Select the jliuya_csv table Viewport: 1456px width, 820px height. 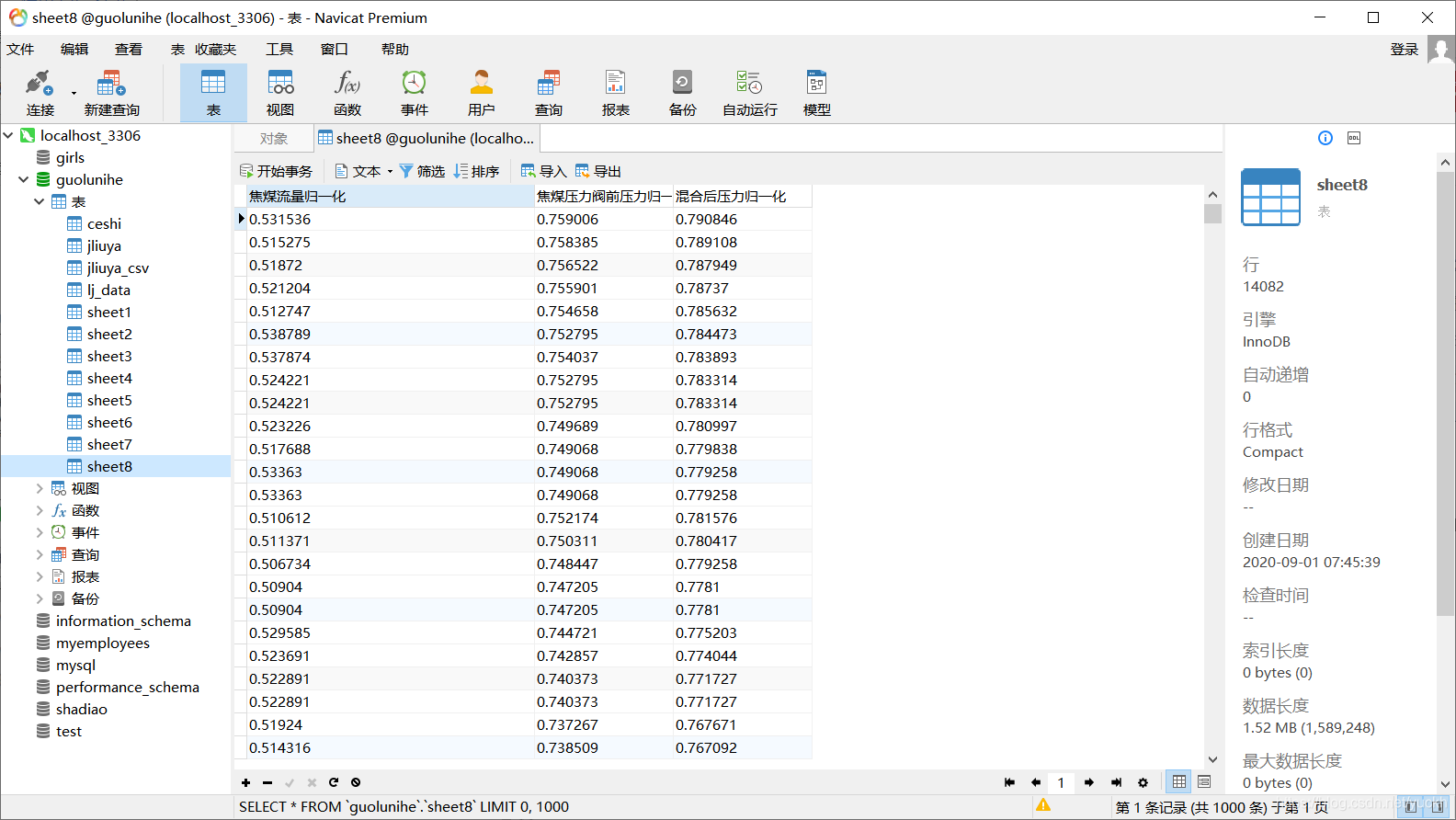118,268
